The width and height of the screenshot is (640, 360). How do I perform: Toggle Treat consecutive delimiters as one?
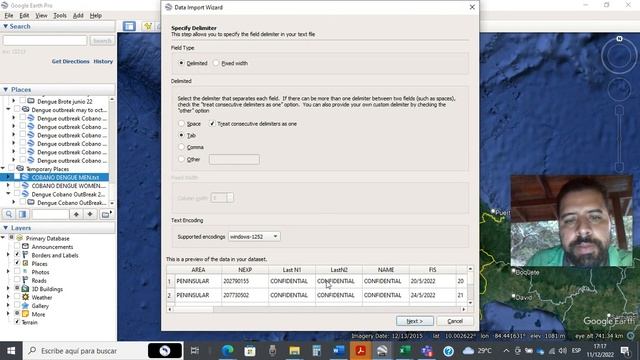click(x=212, y=123)
